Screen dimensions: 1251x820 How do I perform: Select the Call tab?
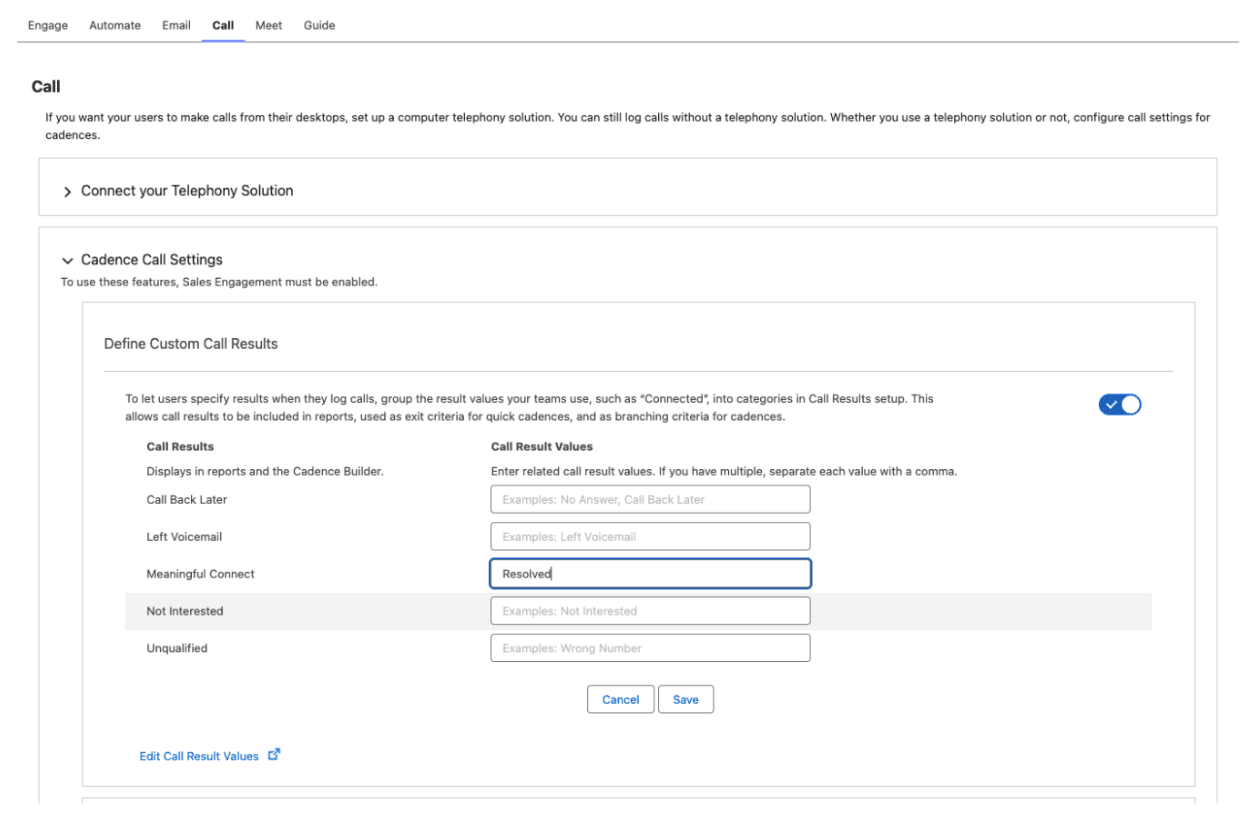(223, 25)
